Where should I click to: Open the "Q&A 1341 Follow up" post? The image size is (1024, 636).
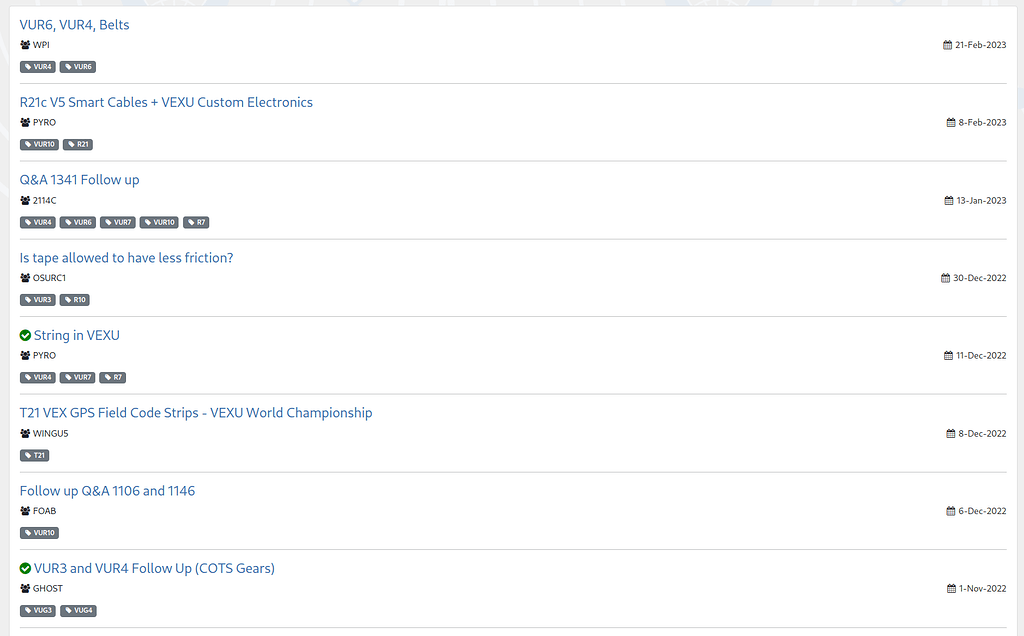click(x=79, y=180)
